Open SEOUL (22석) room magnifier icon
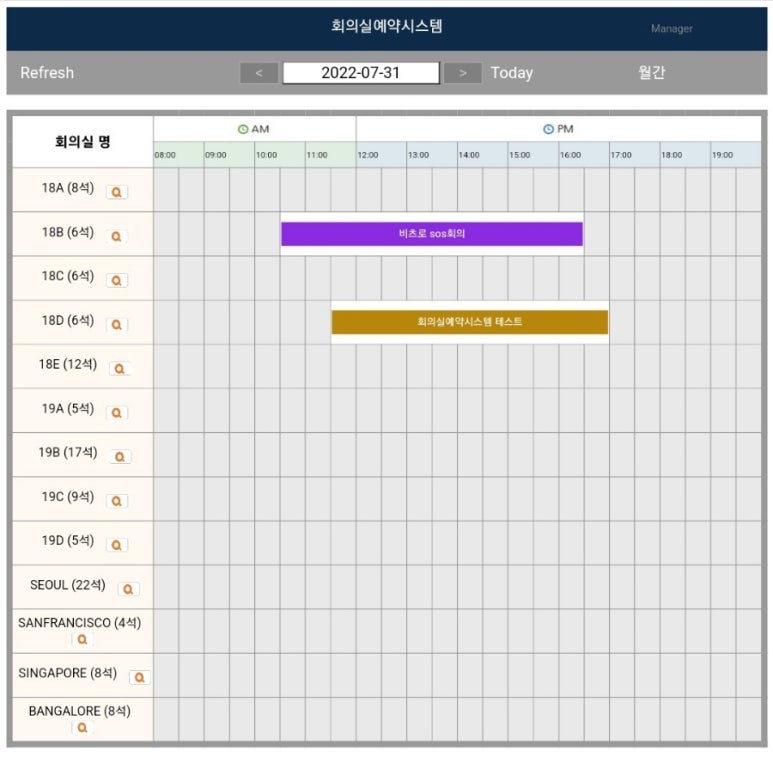Image resolution: width=773 pixels, height=757 pixels. coord(128,589)
